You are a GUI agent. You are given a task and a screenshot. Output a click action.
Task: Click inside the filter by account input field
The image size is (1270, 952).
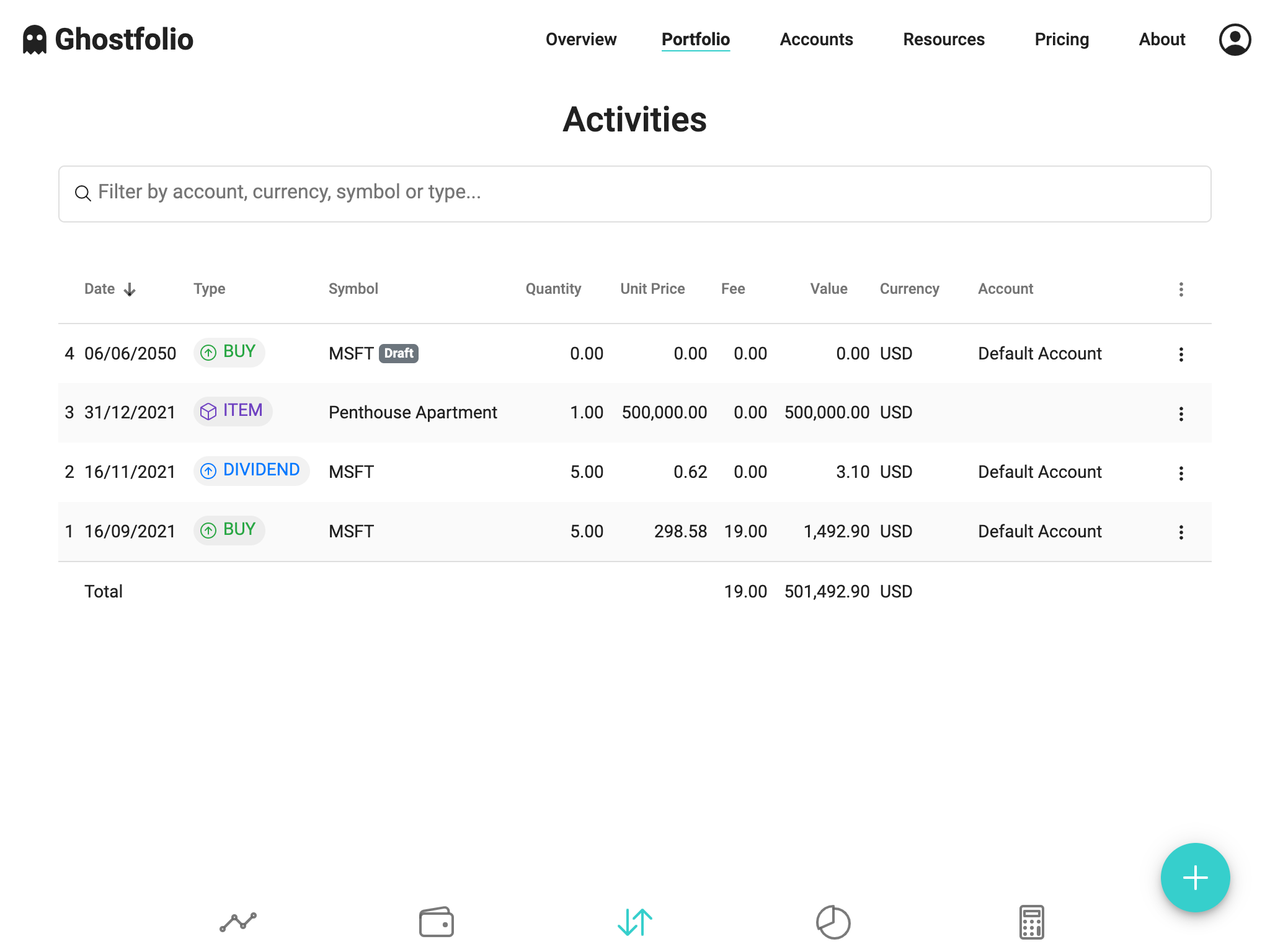point(434,193)
